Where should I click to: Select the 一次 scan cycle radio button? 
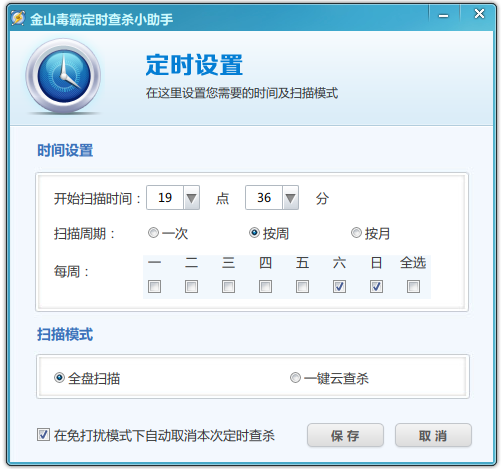click(x=153, y=233)
